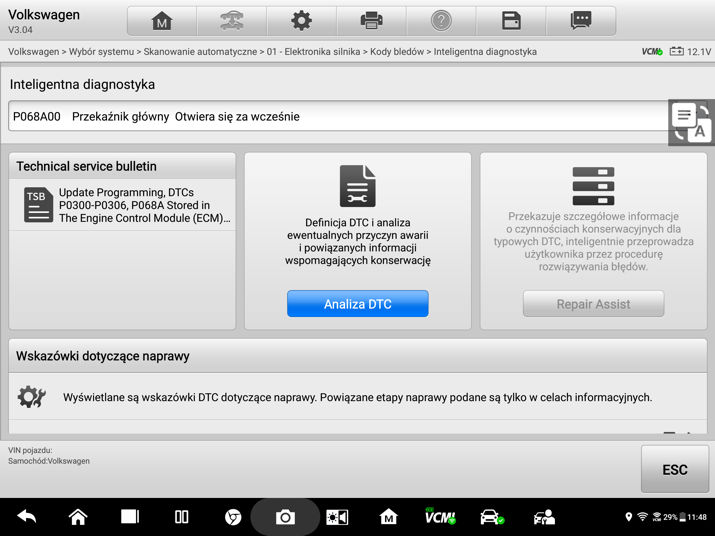This screenshot has height=536, width=715.
Task: Click 'Przekazuje szczegółowe informacje' description text
Action: click(x=593, y=241)
